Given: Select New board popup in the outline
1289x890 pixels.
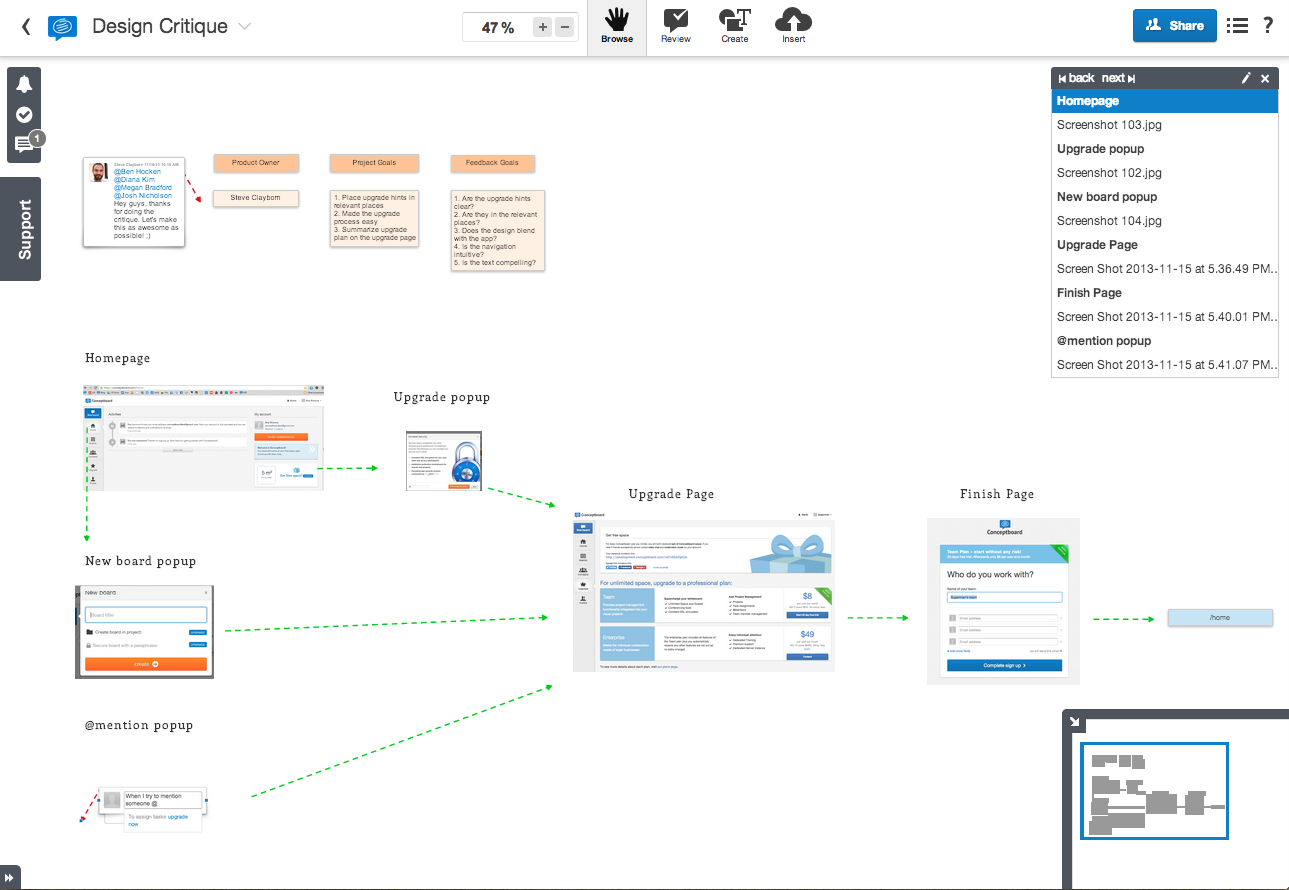Looking at the screenshot, I should click(1165, 197).
